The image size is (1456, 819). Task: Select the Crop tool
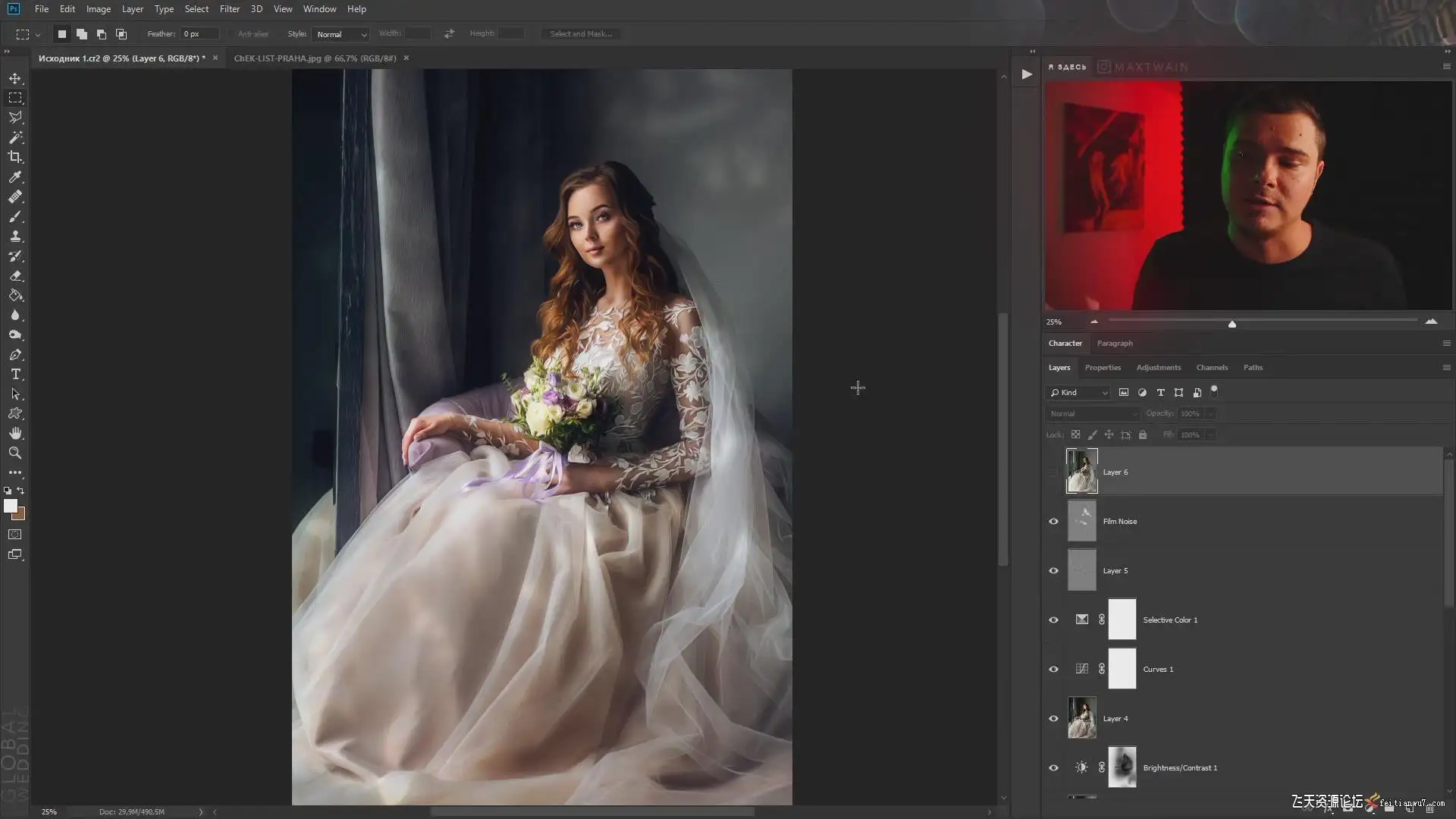pyautogui.click(x=15, y=157)
